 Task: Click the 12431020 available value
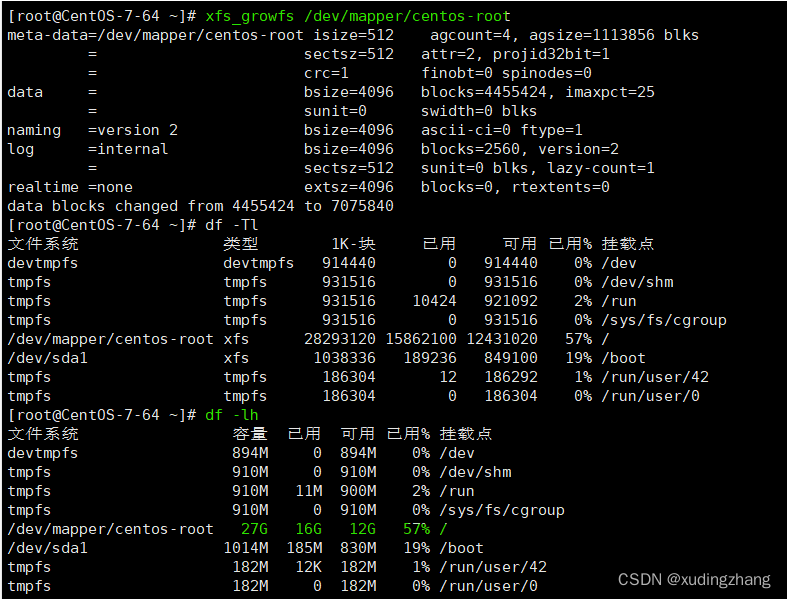(502, 339)
